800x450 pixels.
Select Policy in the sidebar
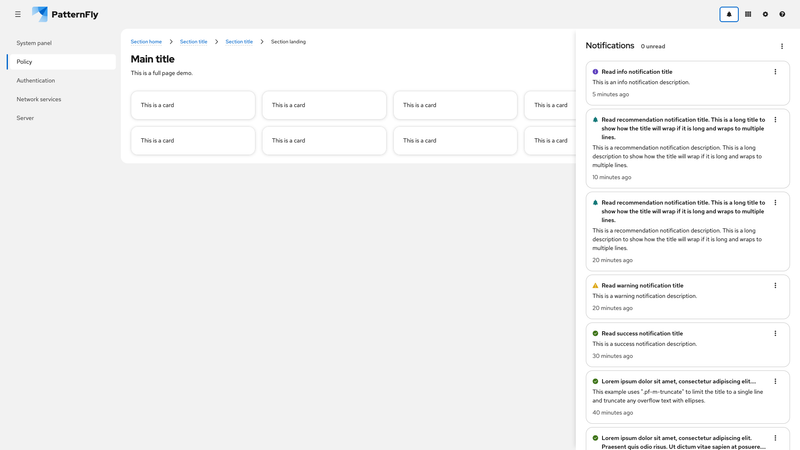pos(61,62)
